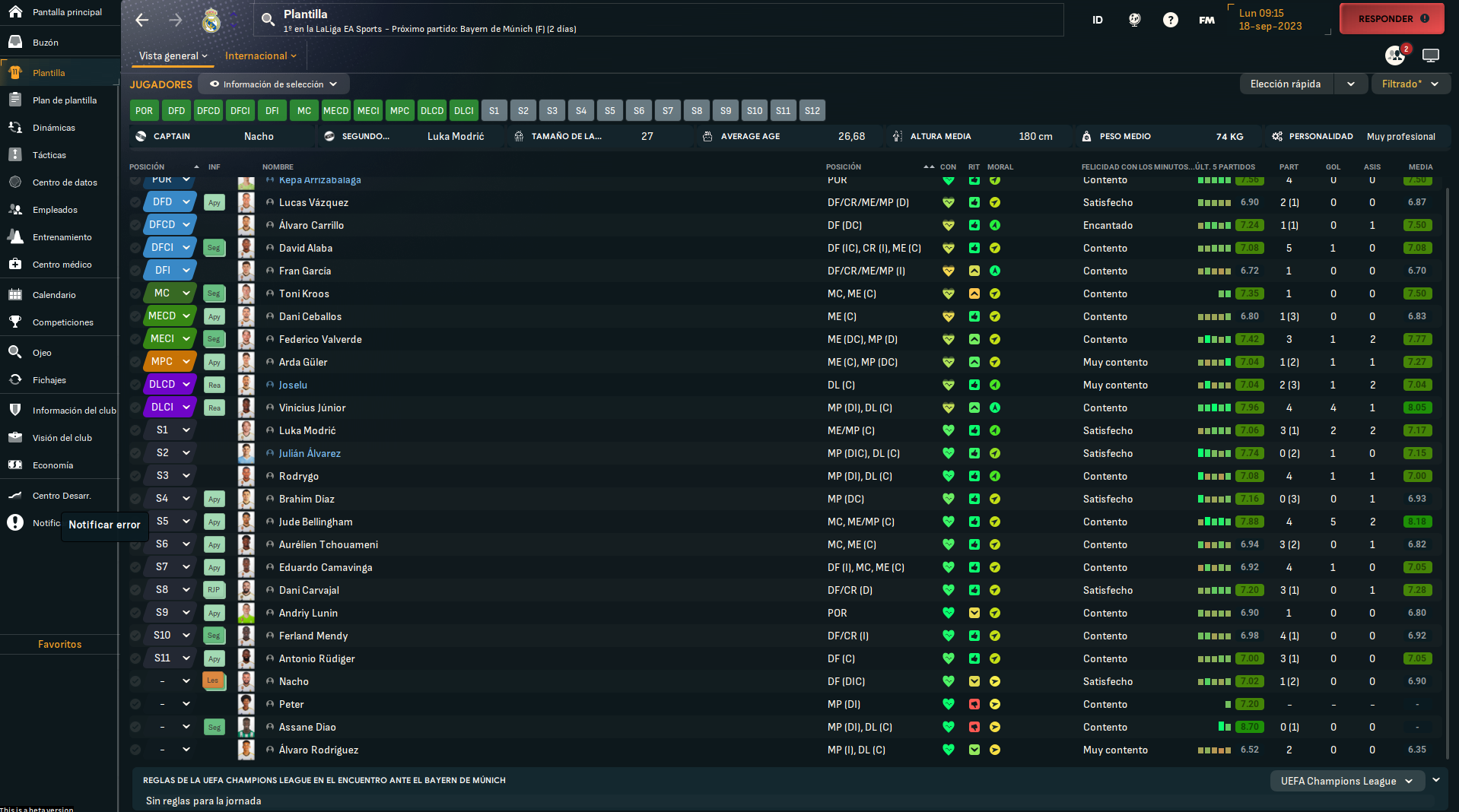Open the help question mark icon
Screen dimensions: 1459x812
pos(1171,20)
